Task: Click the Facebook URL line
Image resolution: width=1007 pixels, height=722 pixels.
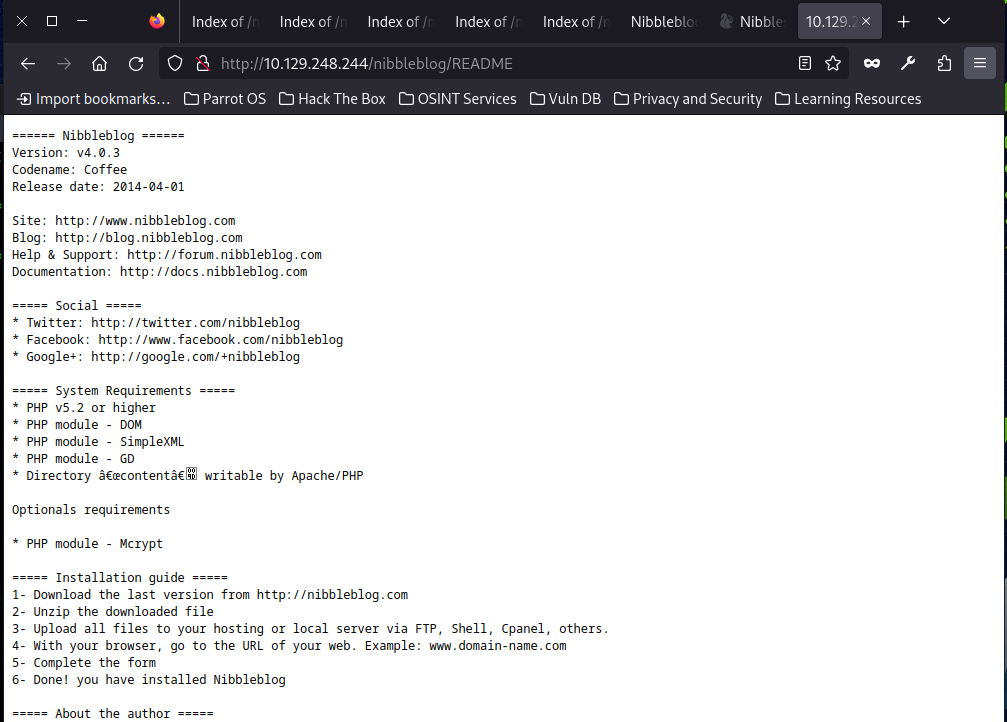Action: (177, 340)
